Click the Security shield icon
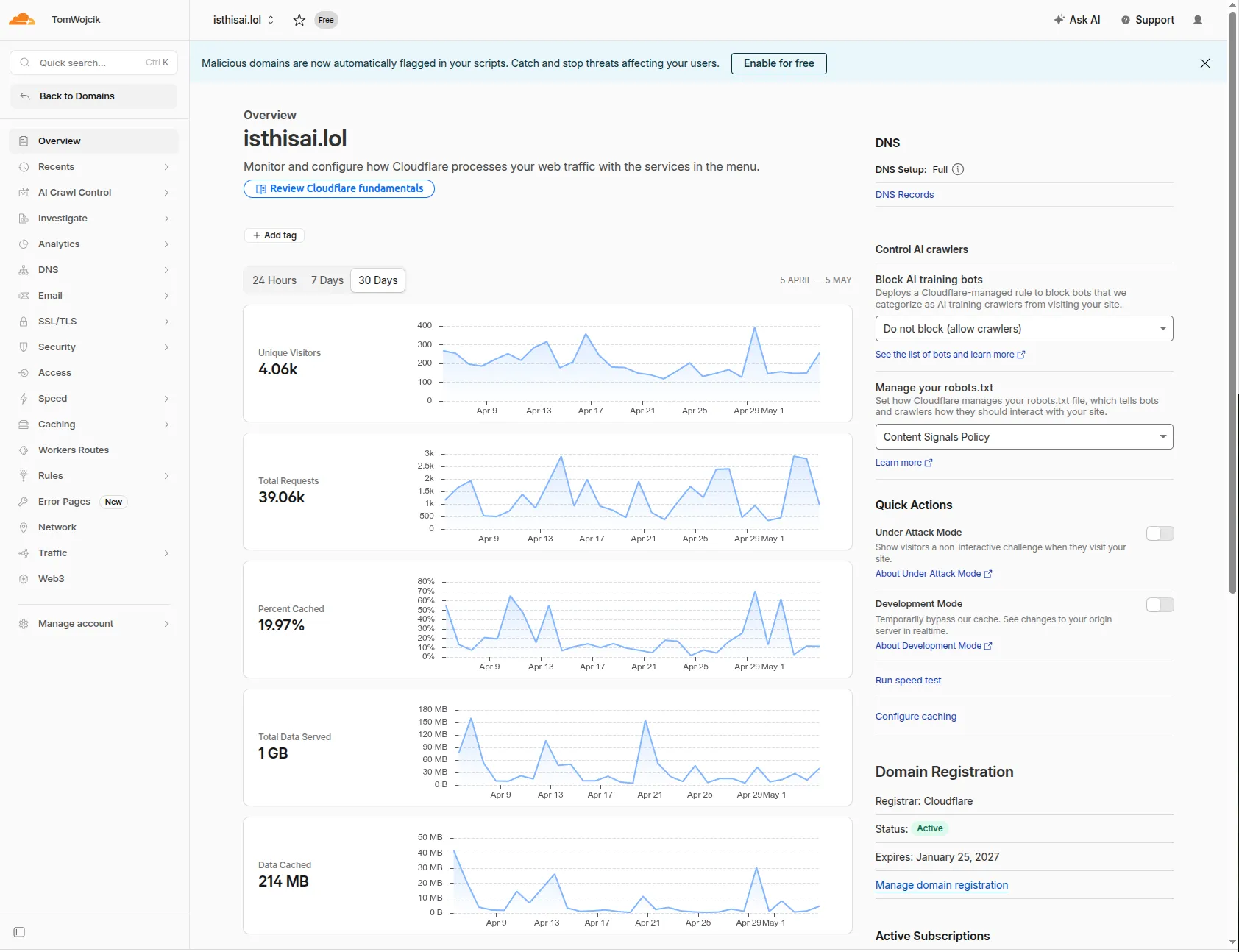This screenshot has width=1239, height=952. click(24, 347)
